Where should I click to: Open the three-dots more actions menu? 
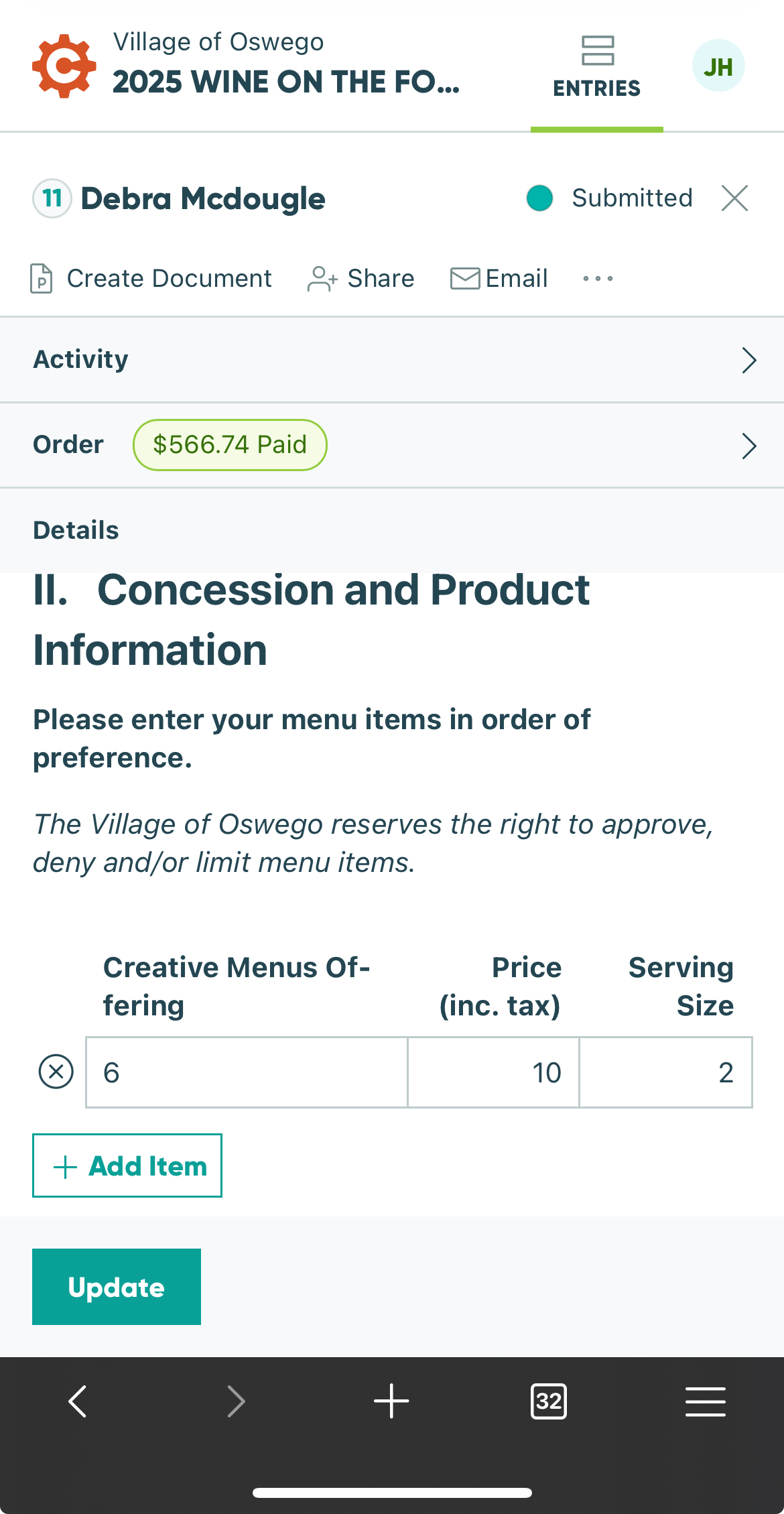[x=598, y=279]
